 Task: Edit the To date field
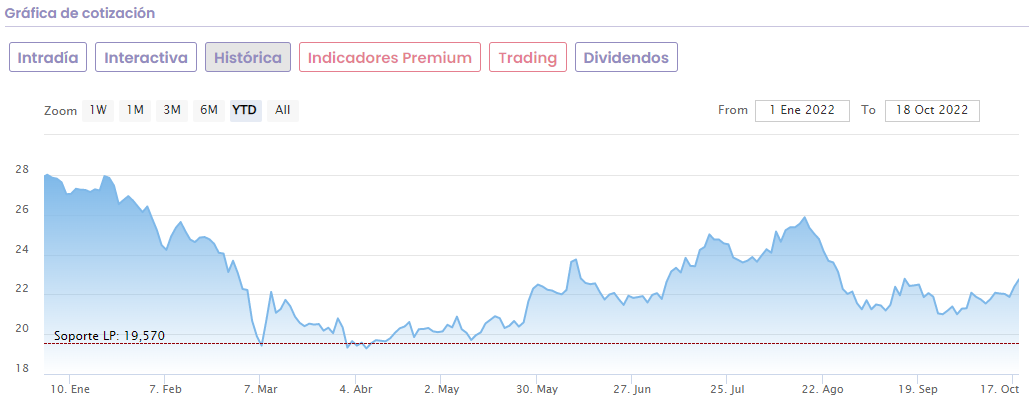(930, 110)
